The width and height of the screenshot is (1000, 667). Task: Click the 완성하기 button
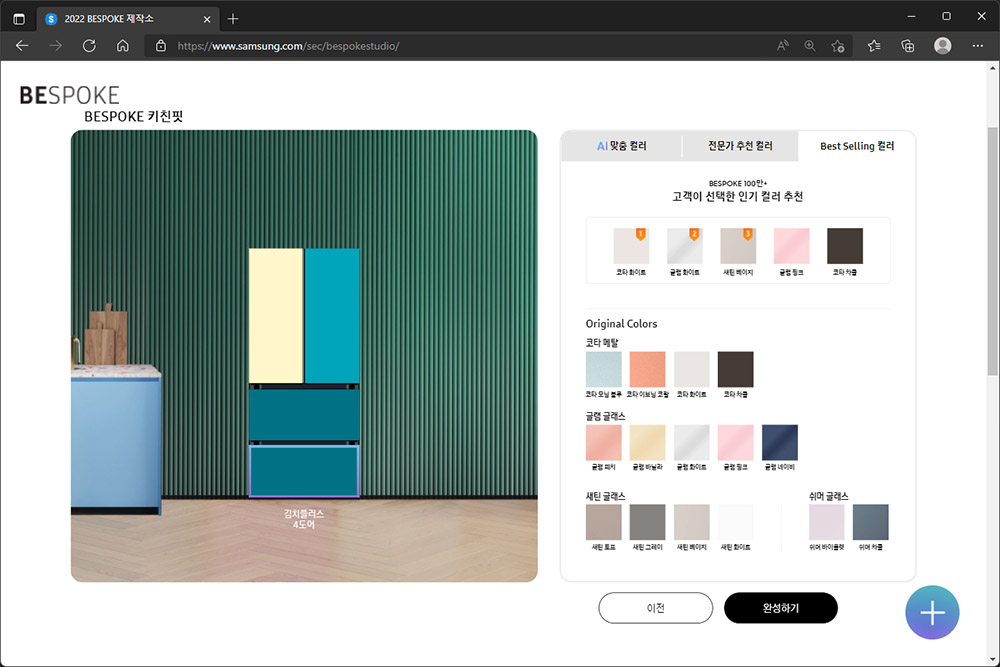click(781, 608)
